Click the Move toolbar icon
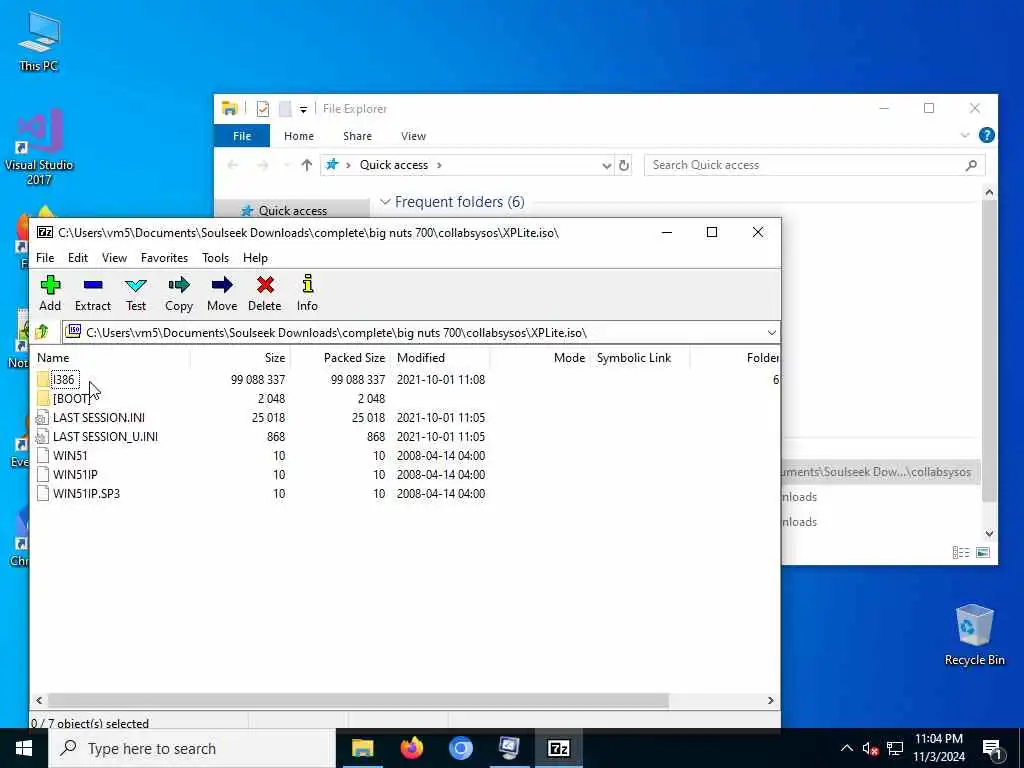Screen dimensions: 1024x768 (222, 293)
